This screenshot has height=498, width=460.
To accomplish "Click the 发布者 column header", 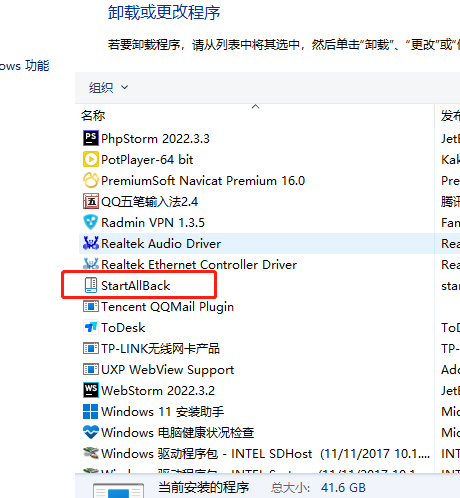I will (450, 116).
